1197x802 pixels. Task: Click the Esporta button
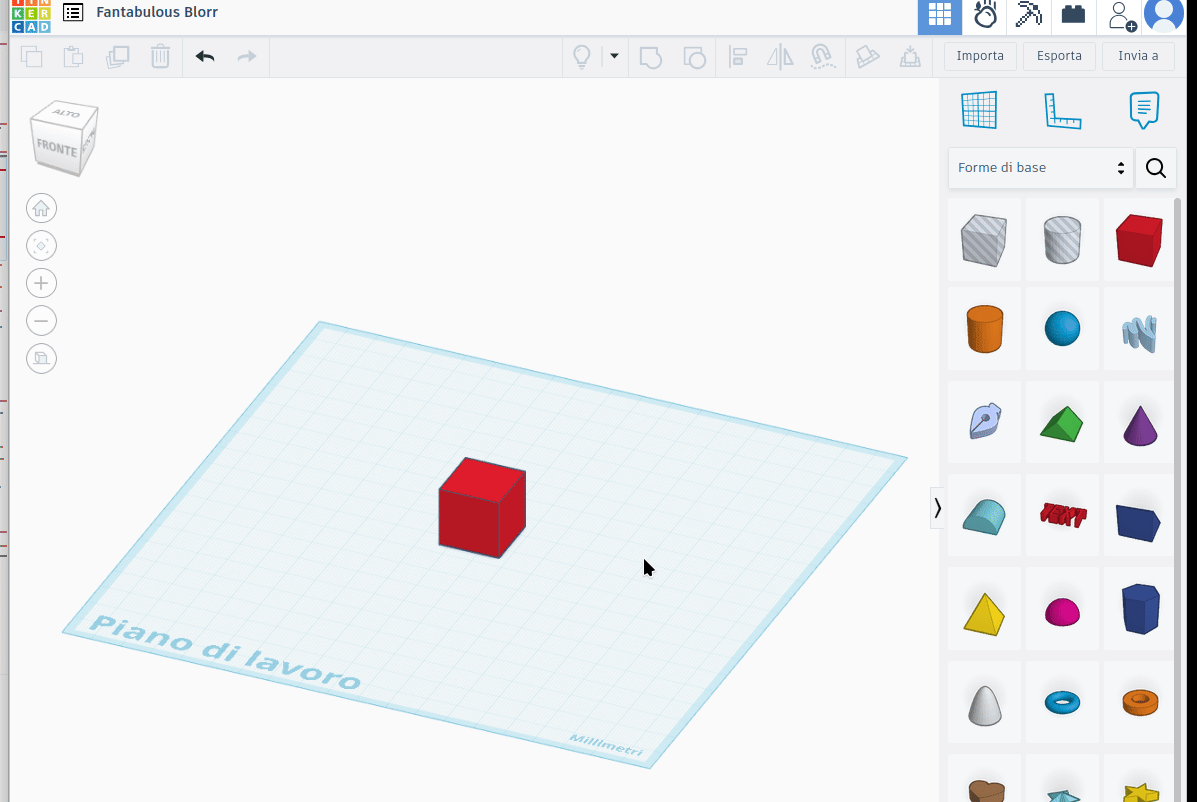tap(1059, 56)
